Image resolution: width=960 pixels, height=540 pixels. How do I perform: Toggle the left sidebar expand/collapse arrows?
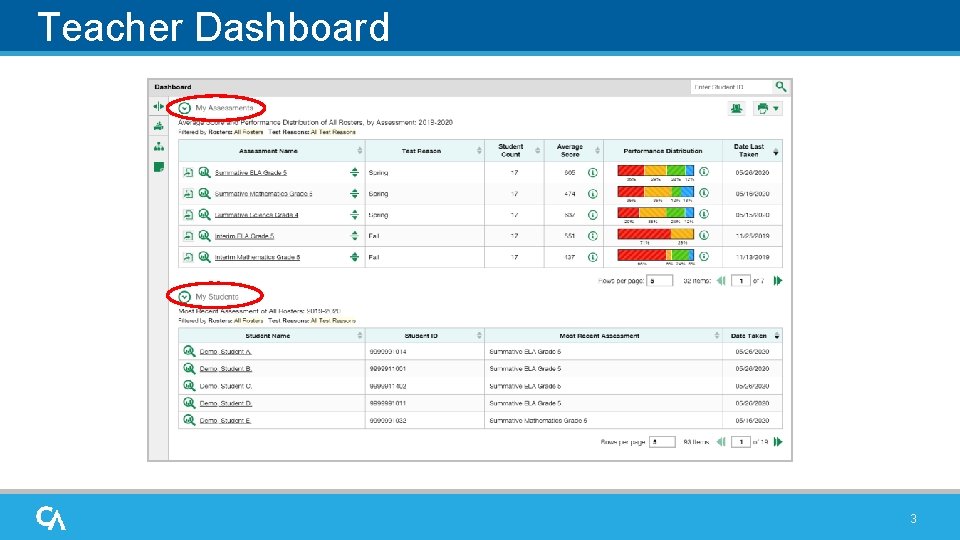point(159,107)
